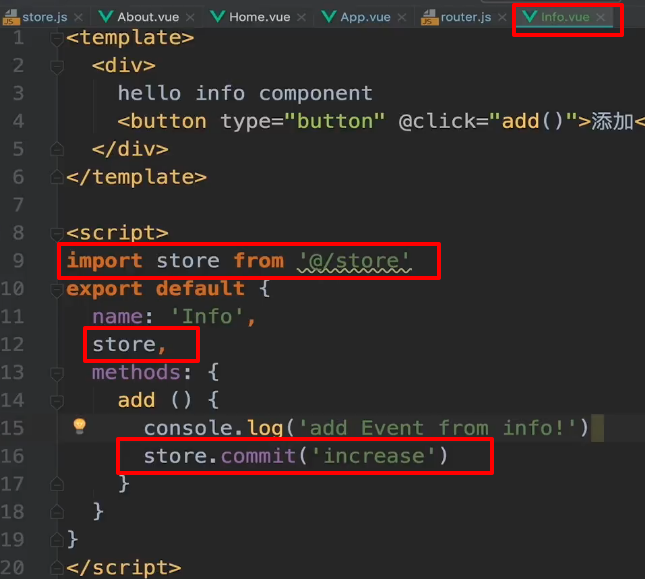Click the 'export default' keywords on line 10
Screen dimensions: 645x579
tap(155, 289)
